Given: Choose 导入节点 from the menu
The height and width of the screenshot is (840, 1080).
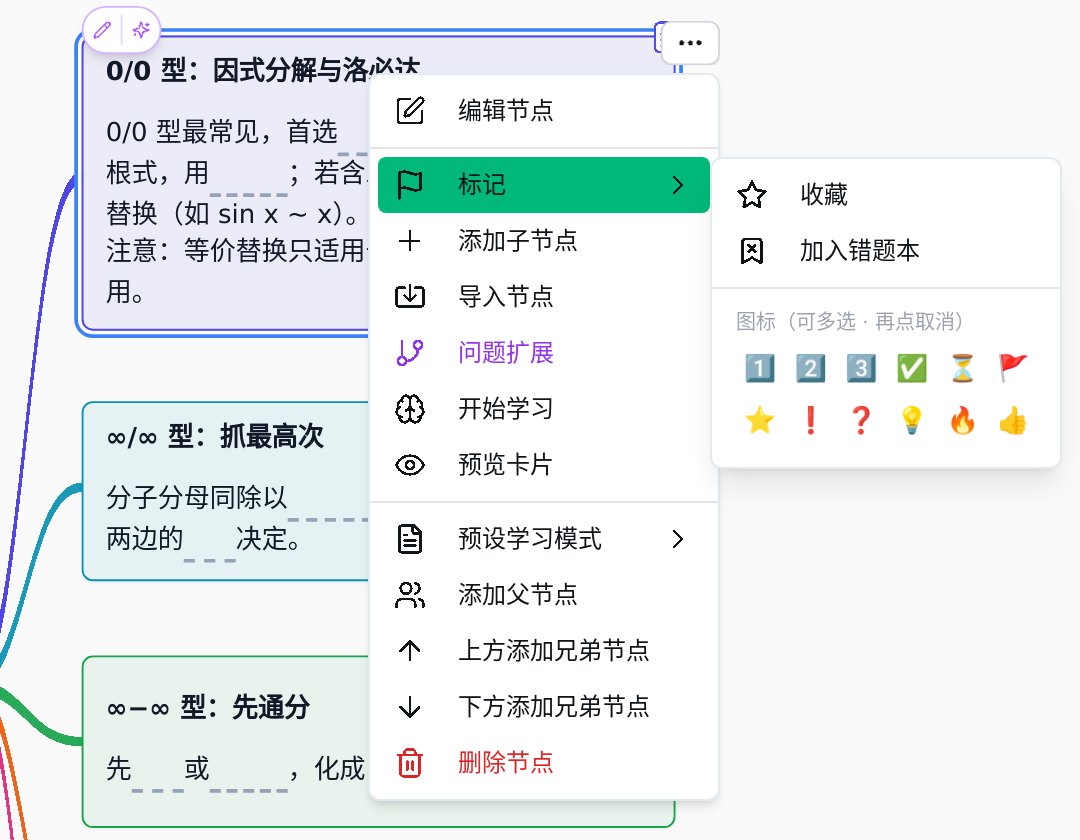Looking at the screenshot, I should 544,297.
